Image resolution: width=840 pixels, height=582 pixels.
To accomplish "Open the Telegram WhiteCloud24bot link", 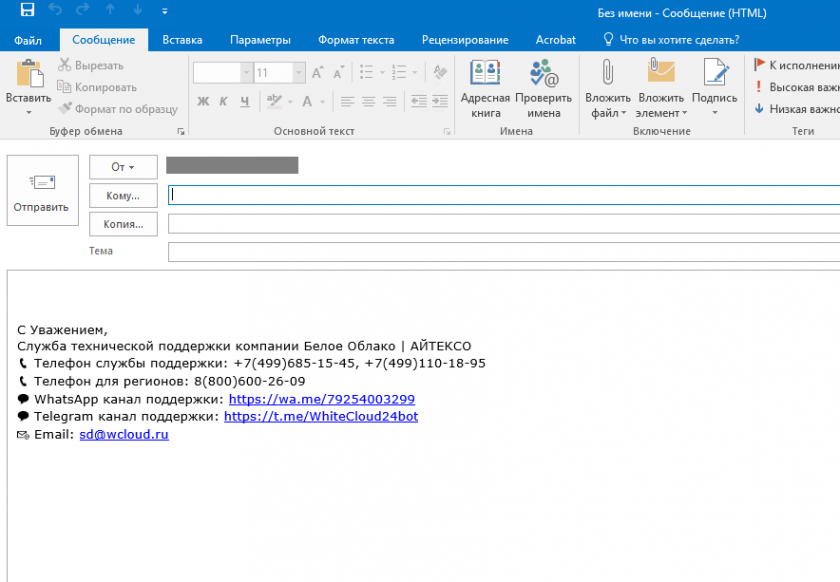I will coord(320,416).
